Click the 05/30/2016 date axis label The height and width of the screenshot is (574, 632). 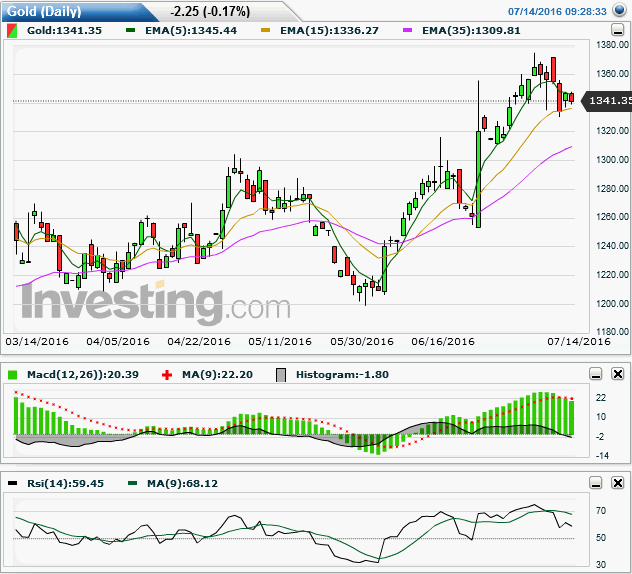click(362, 342)
